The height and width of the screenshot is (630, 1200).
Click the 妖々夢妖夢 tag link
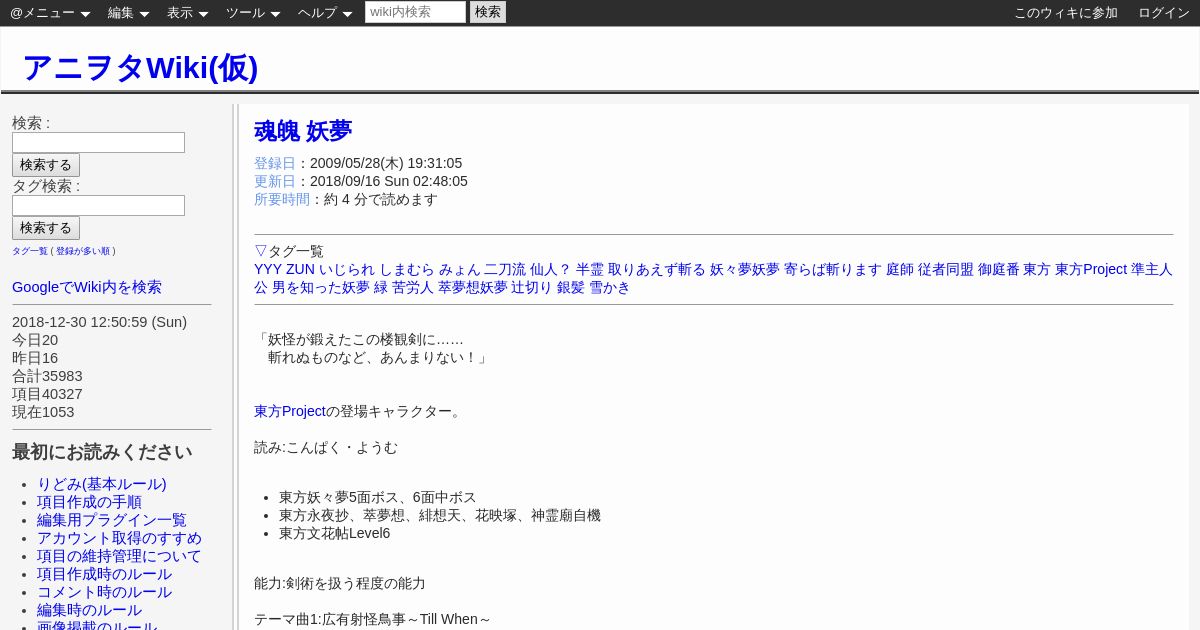click(x=745, y=269)
